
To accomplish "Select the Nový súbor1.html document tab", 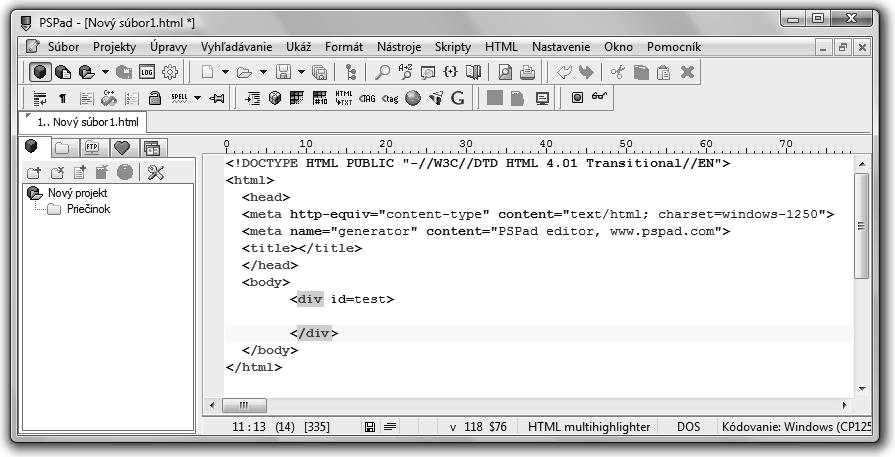I will pos(83,122).
